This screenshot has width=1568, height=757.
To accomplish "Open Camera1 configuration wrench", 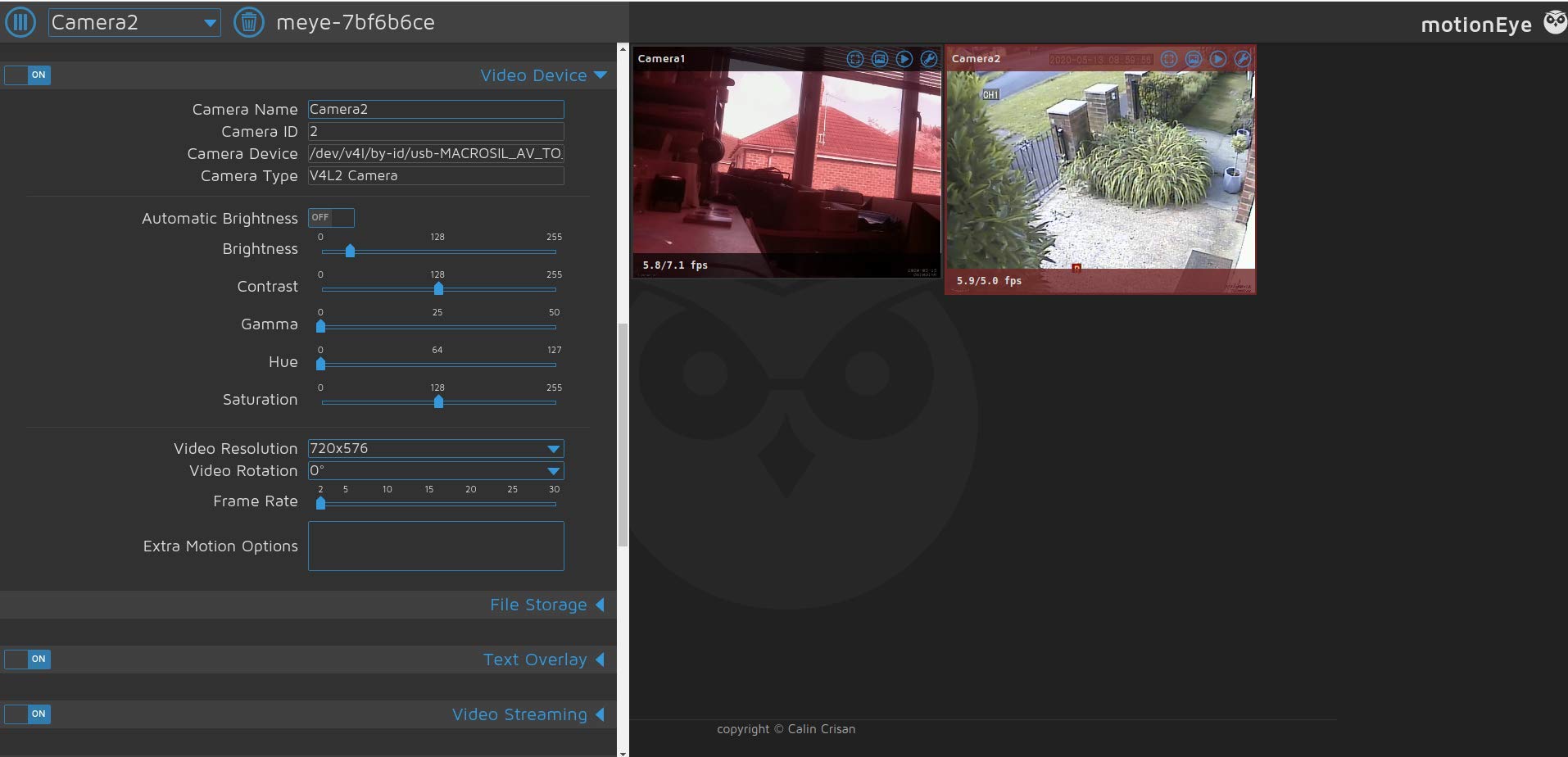I will point(928,59).
